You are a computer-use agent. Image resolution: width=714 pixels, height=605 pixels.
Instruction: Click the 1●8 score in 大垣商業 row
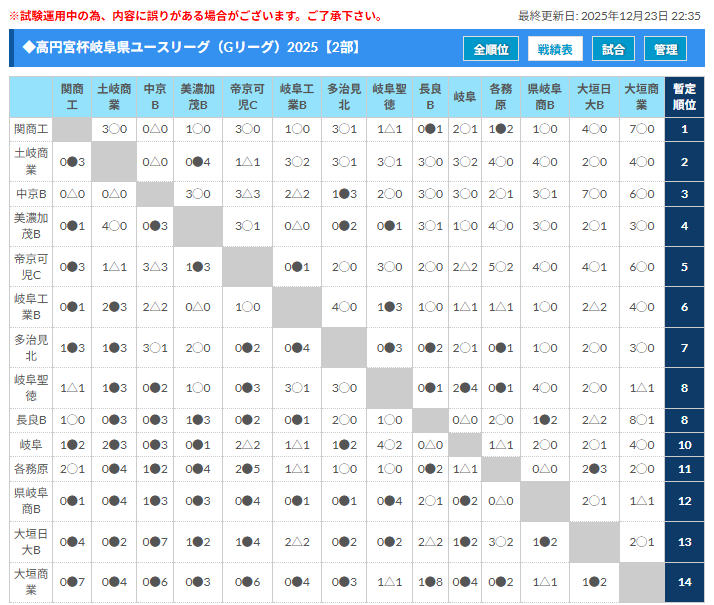click(x=430, y=581)
